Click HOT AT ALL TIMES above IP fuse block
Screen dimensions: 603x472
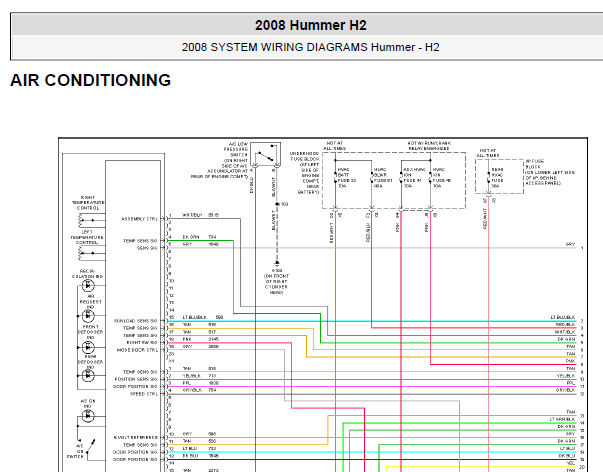[488, 153]
